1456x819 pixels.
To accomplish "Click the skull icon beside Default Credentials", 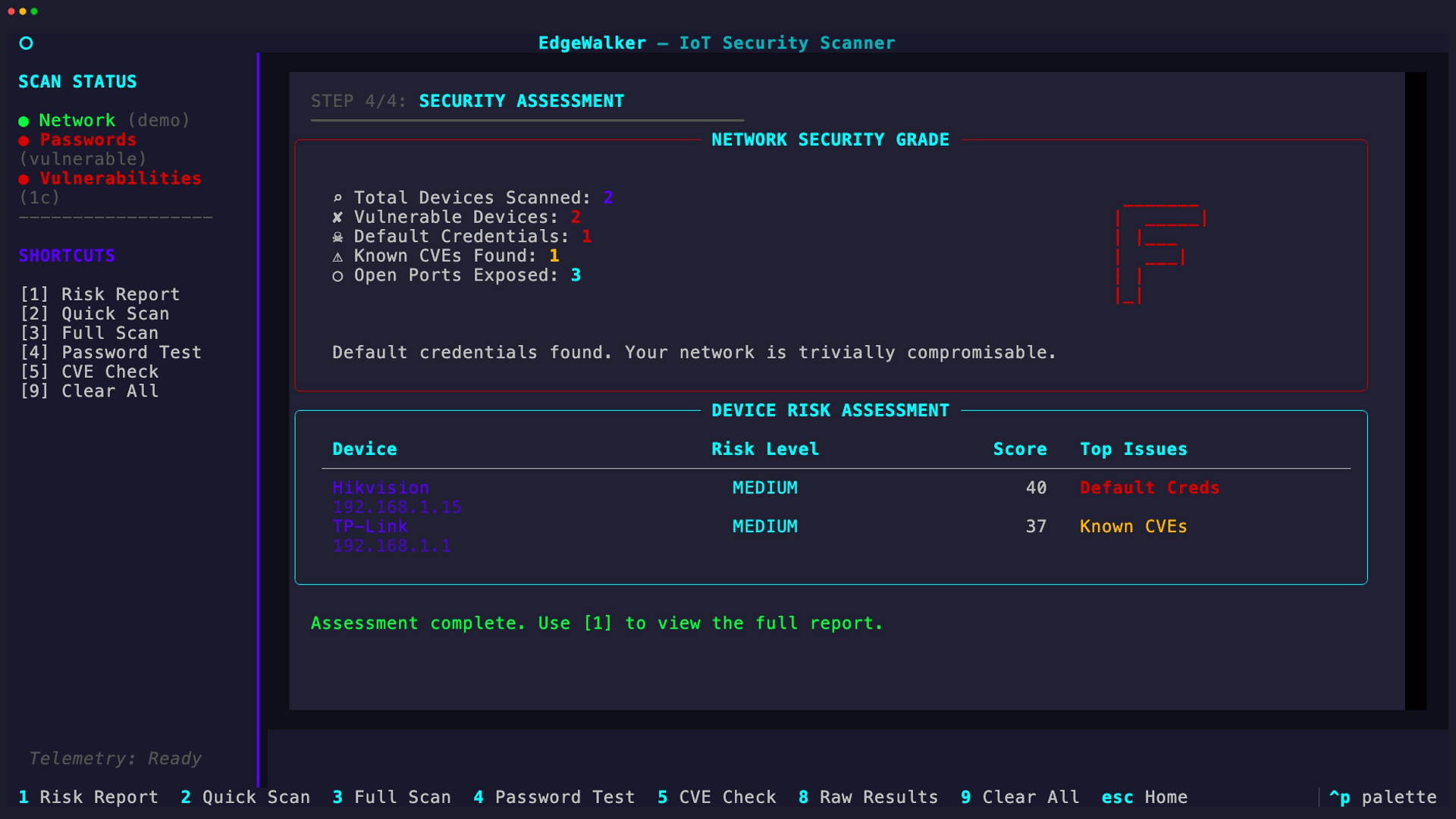I will click(x=337, y=237).
